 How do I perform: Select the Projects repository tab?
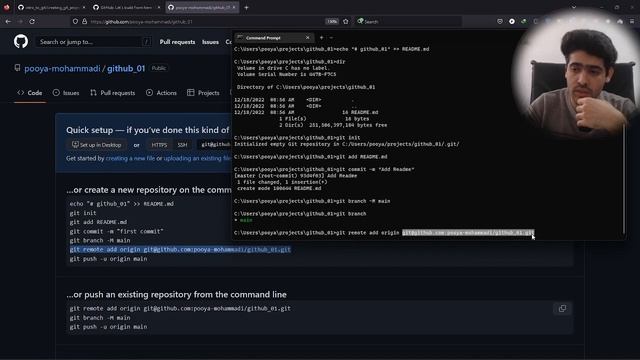pos(203,93)
